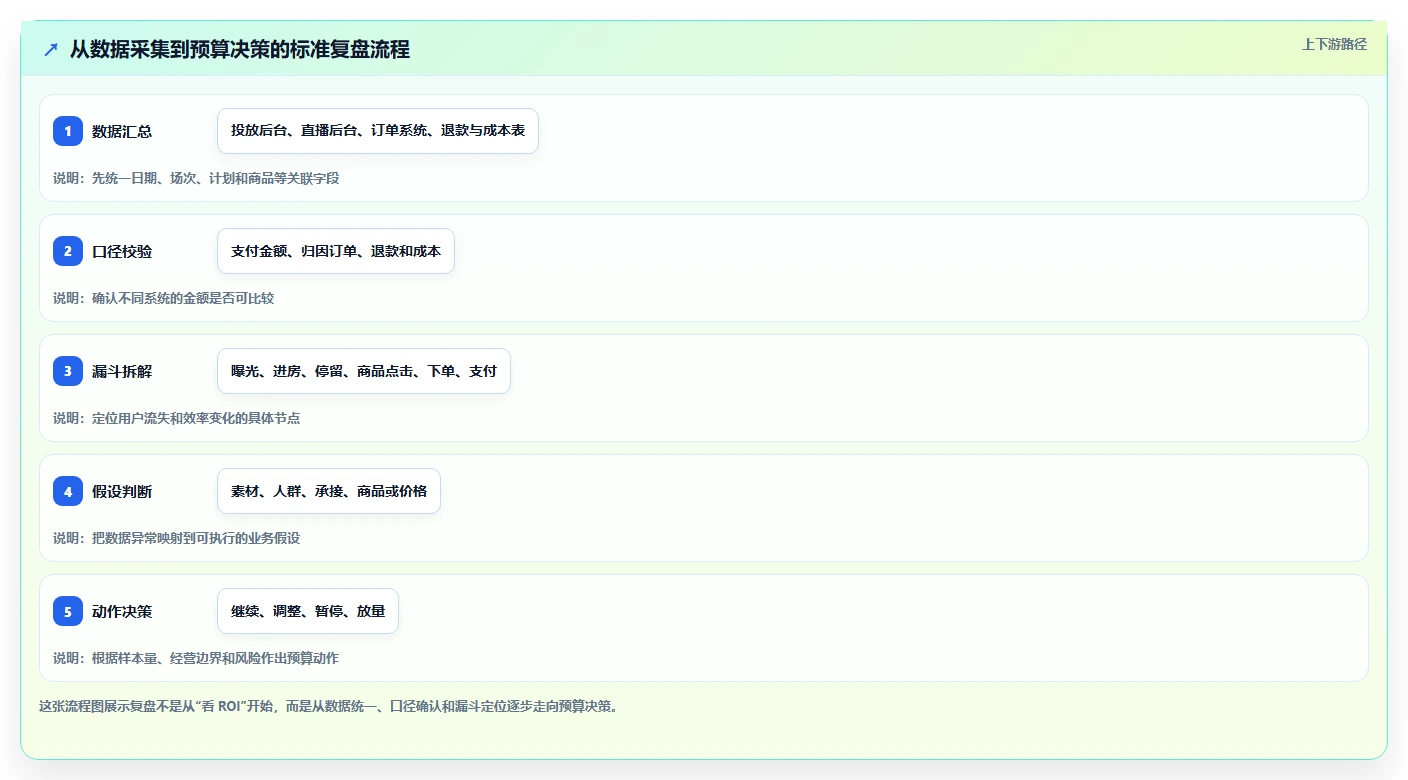The image size is (1408, 780).
Task: Click the 上下游路径 label in the header
Action: click(1334, 44)
